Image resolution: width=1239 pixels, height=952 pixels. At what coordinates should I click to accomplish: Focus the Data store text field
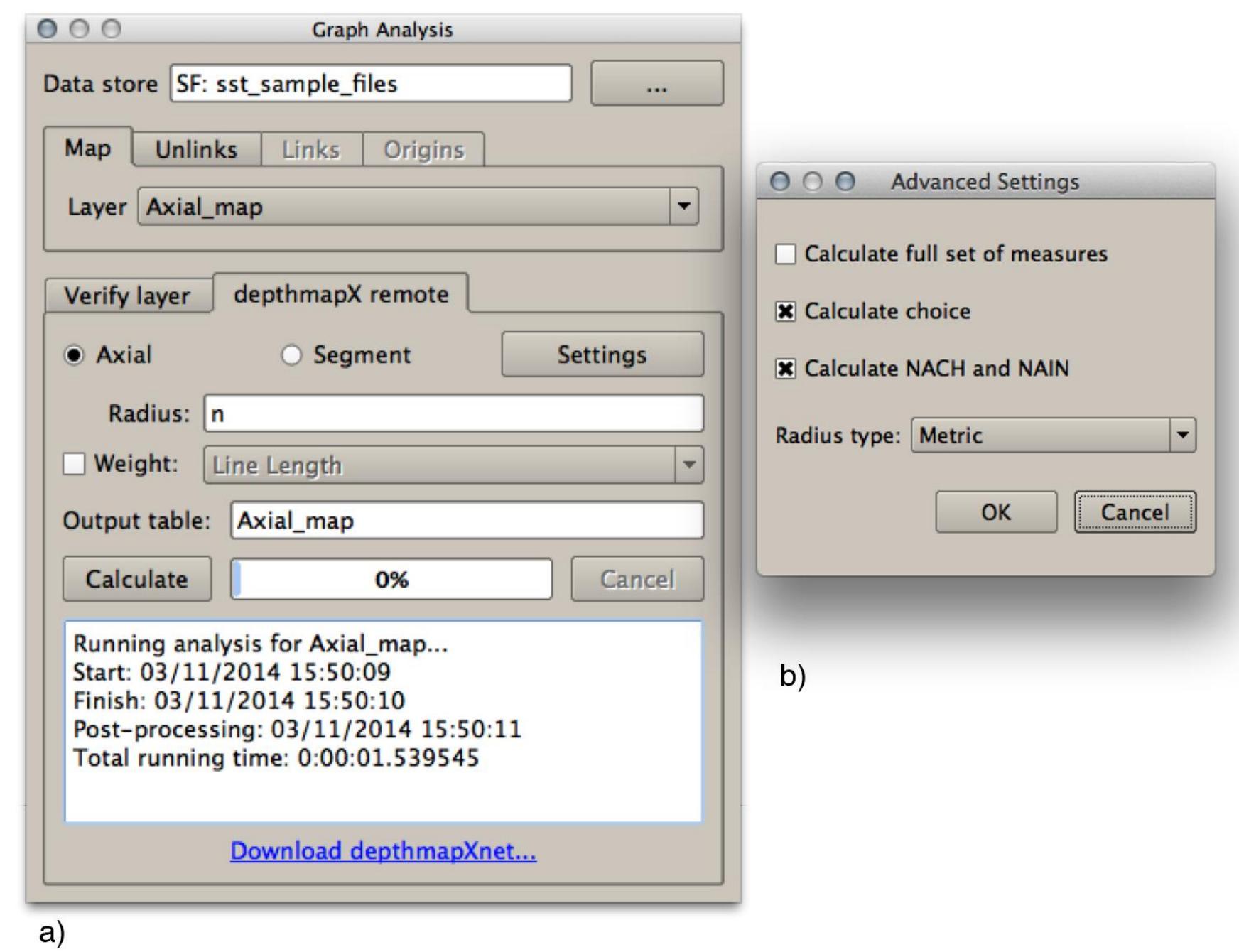point(371,84)
